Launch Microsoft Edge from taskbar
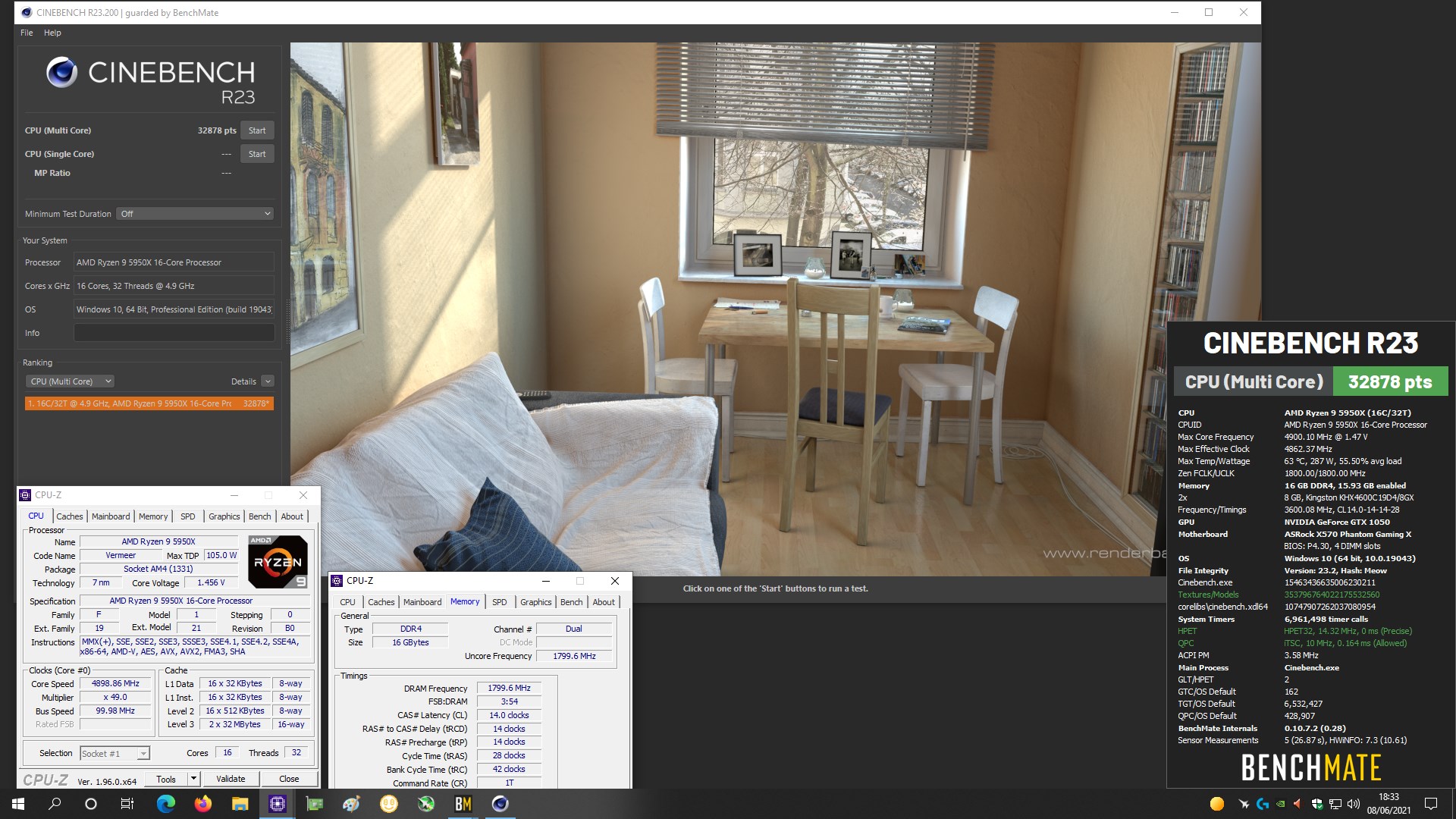This screenshot has width=1456, height=819. [x=165, y=804]
